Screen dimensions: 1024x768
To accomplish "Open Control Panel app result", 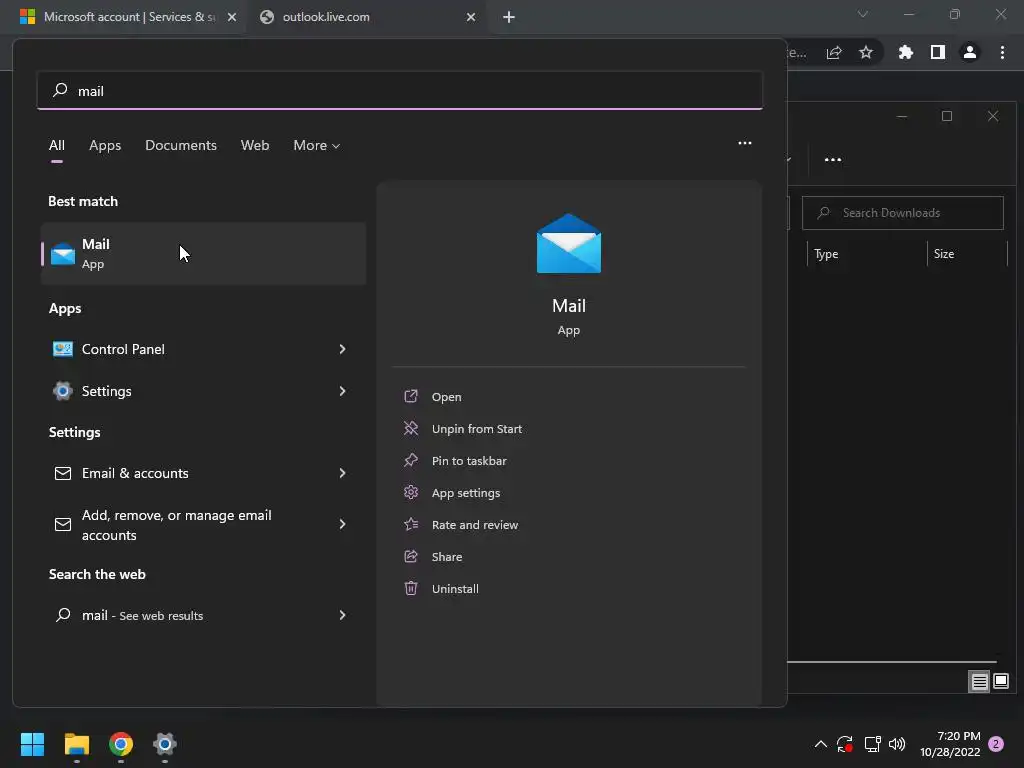I will tap(203, 349).
